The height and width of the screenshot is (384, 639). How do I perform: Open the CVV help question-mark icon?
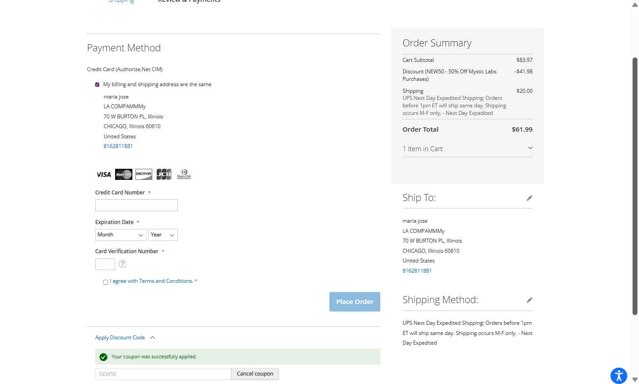pos(122,264)
